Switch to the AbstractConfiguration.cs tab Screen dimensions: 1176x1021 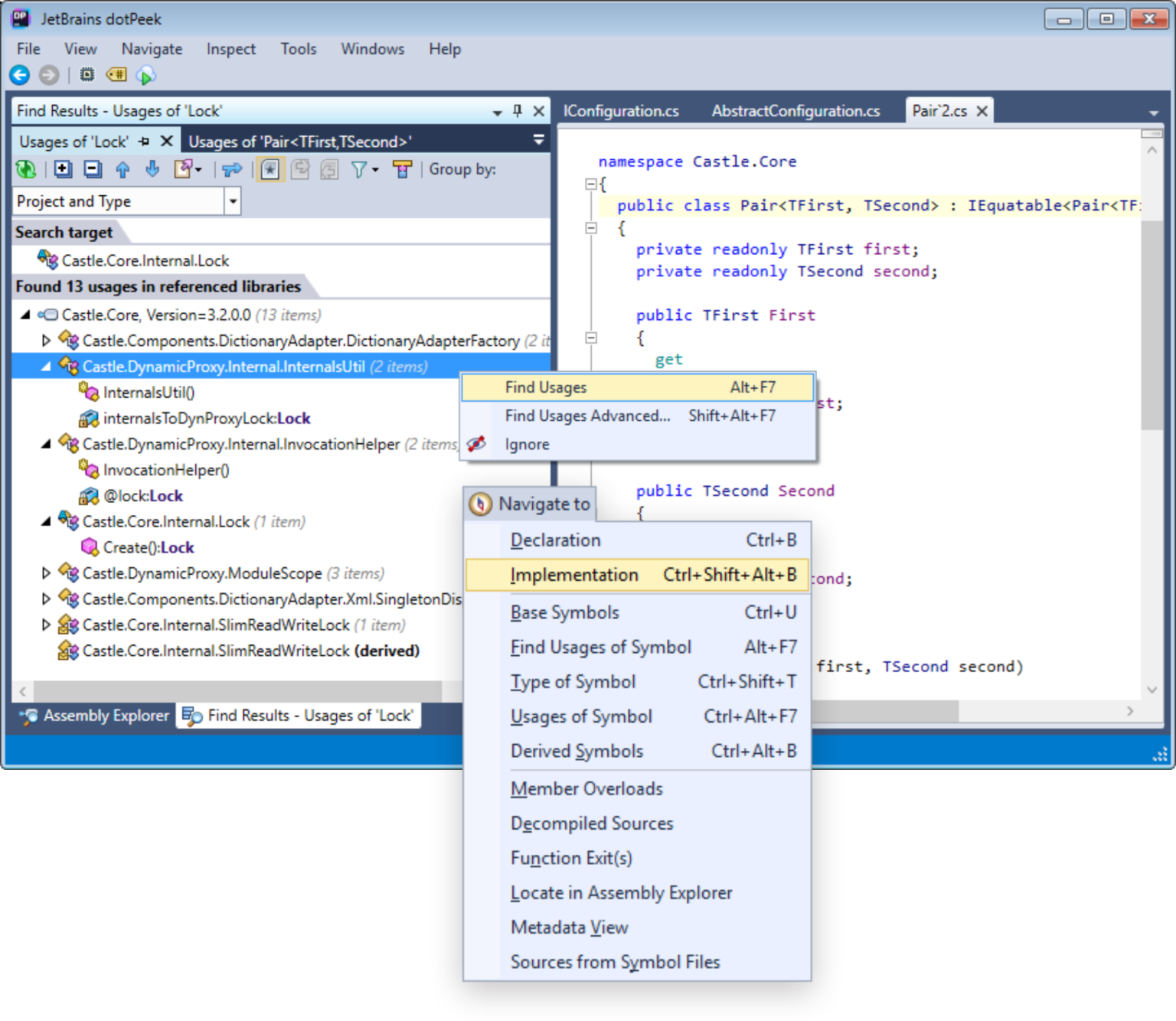point(796,111)
